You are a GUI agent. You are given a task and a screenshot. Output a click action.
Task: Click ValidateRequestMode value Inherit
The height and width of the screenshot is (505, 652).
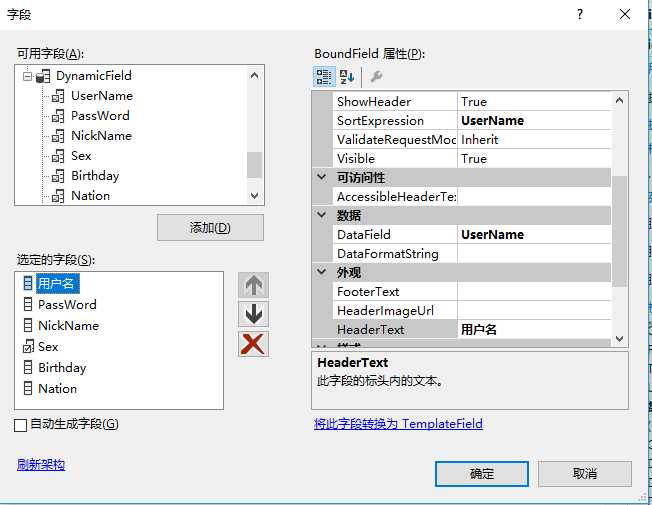(x=534, y=140)
